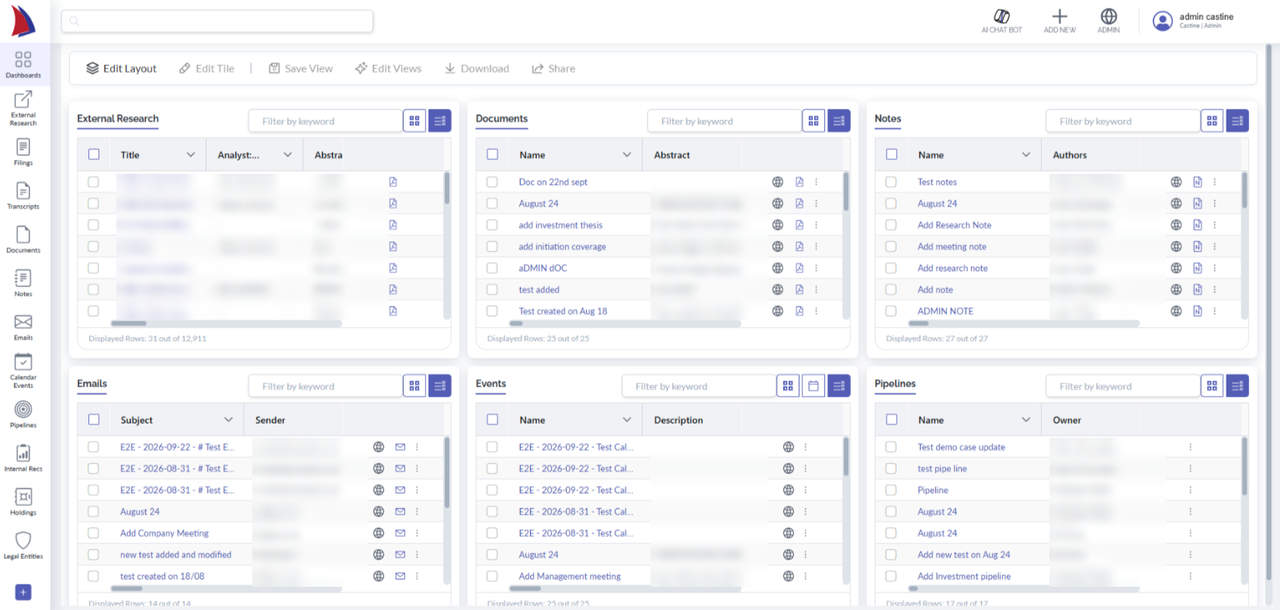Open the aDMIN dOC document link
1280x610 pixels.
point(543,268)
